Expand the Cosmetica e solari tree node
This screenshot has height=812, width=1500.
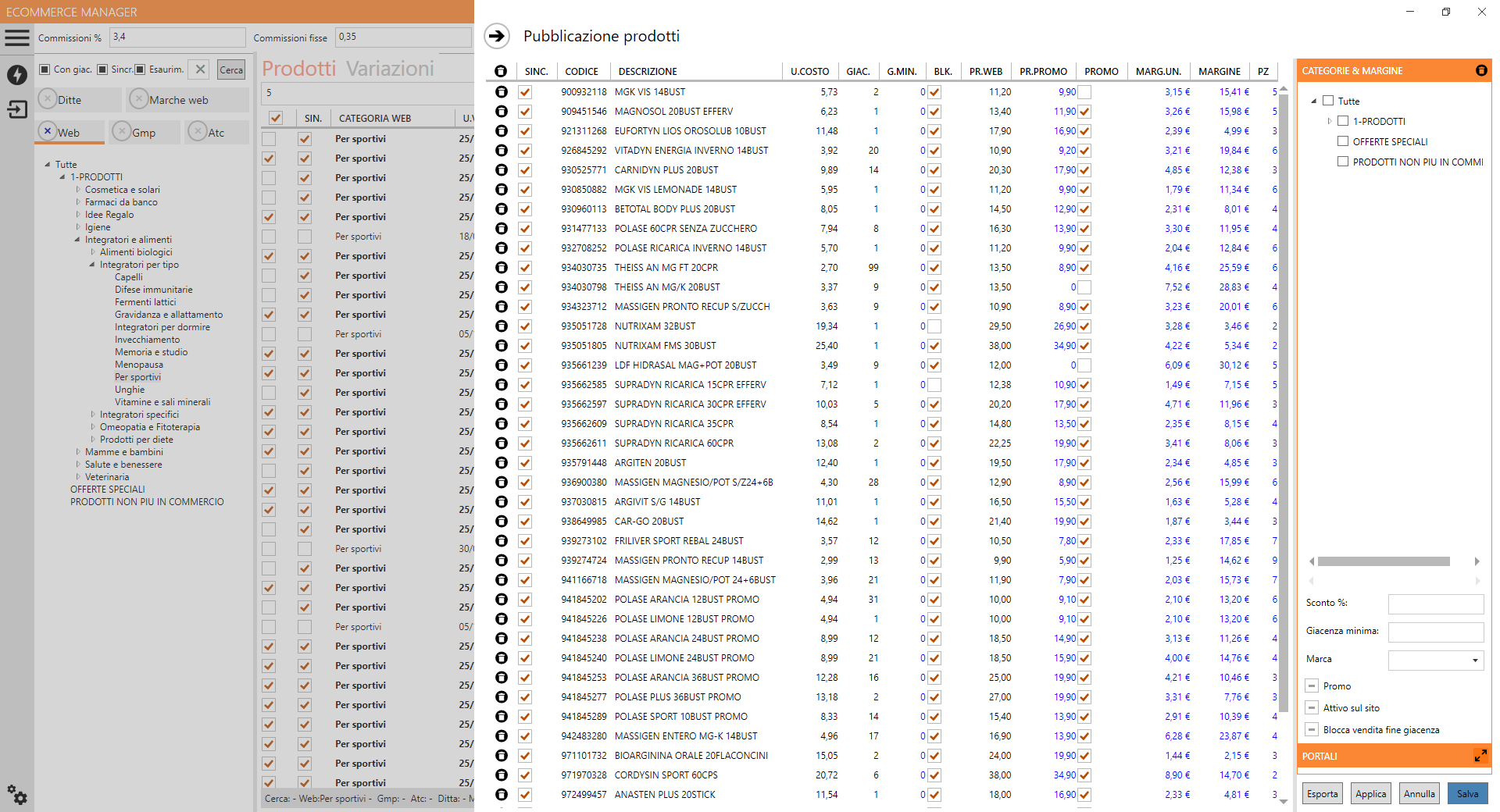78,190
